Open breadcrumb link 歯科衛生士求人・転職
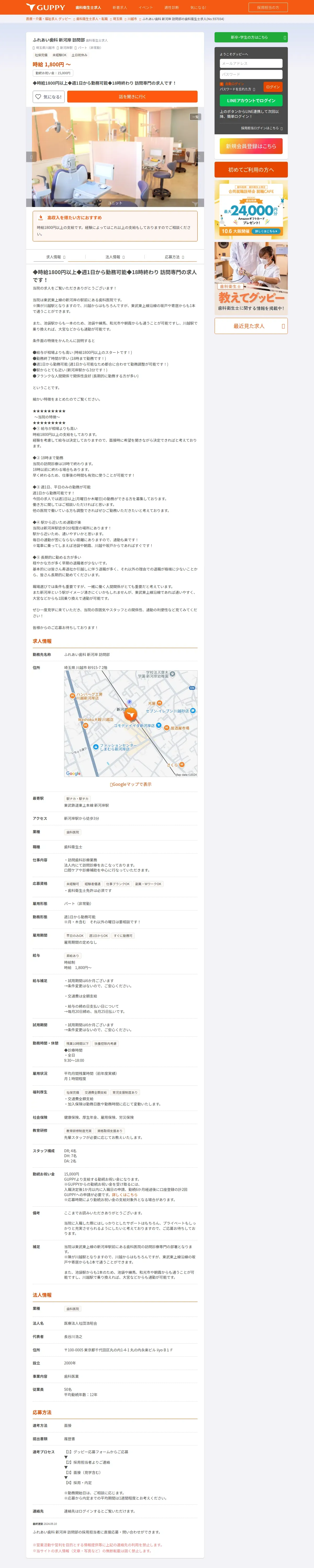This screenshot has width=314, height=1568. [x=92, y=19]
